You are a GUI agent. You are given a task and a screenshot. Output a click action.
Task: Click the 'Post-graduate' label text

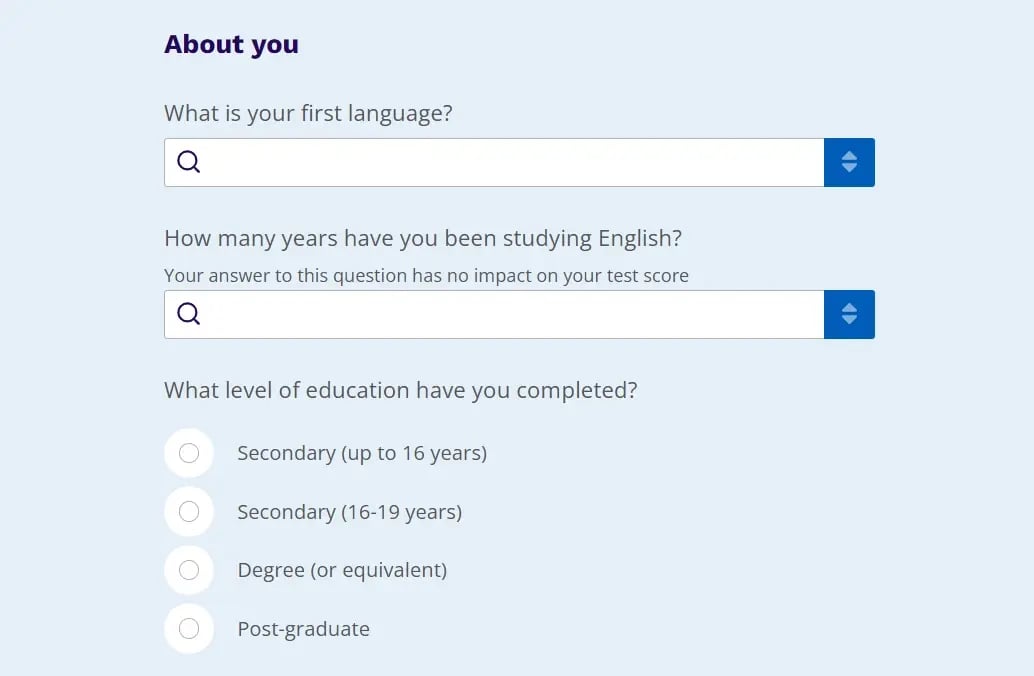[x=303, y=629]
